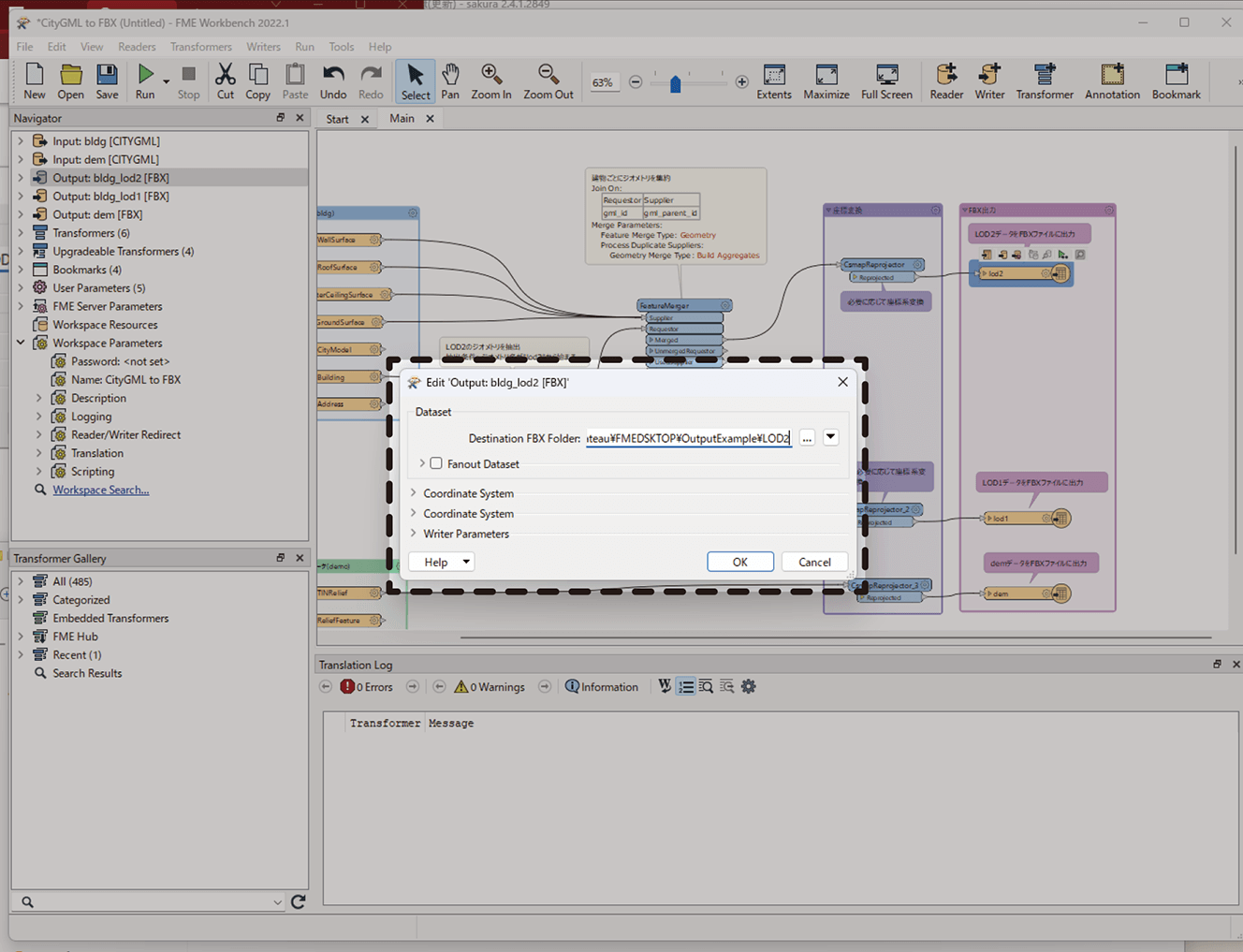This screenshot has width=1243, height=952.
Task: Run the workspace with the green Run icon
Action: click(145, 81)
